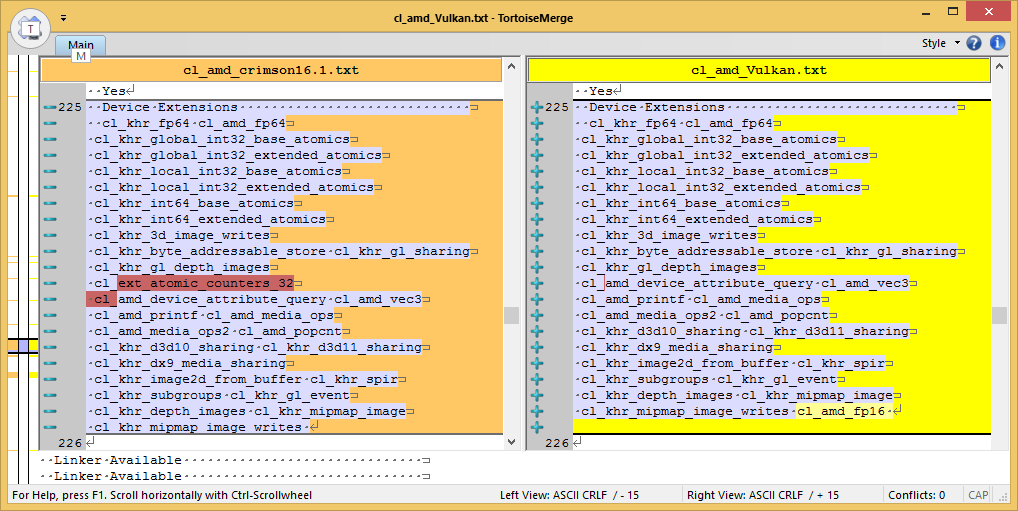
Task: Click the blue About info icon
Action: pyautogui.click(x=997, y=43)
